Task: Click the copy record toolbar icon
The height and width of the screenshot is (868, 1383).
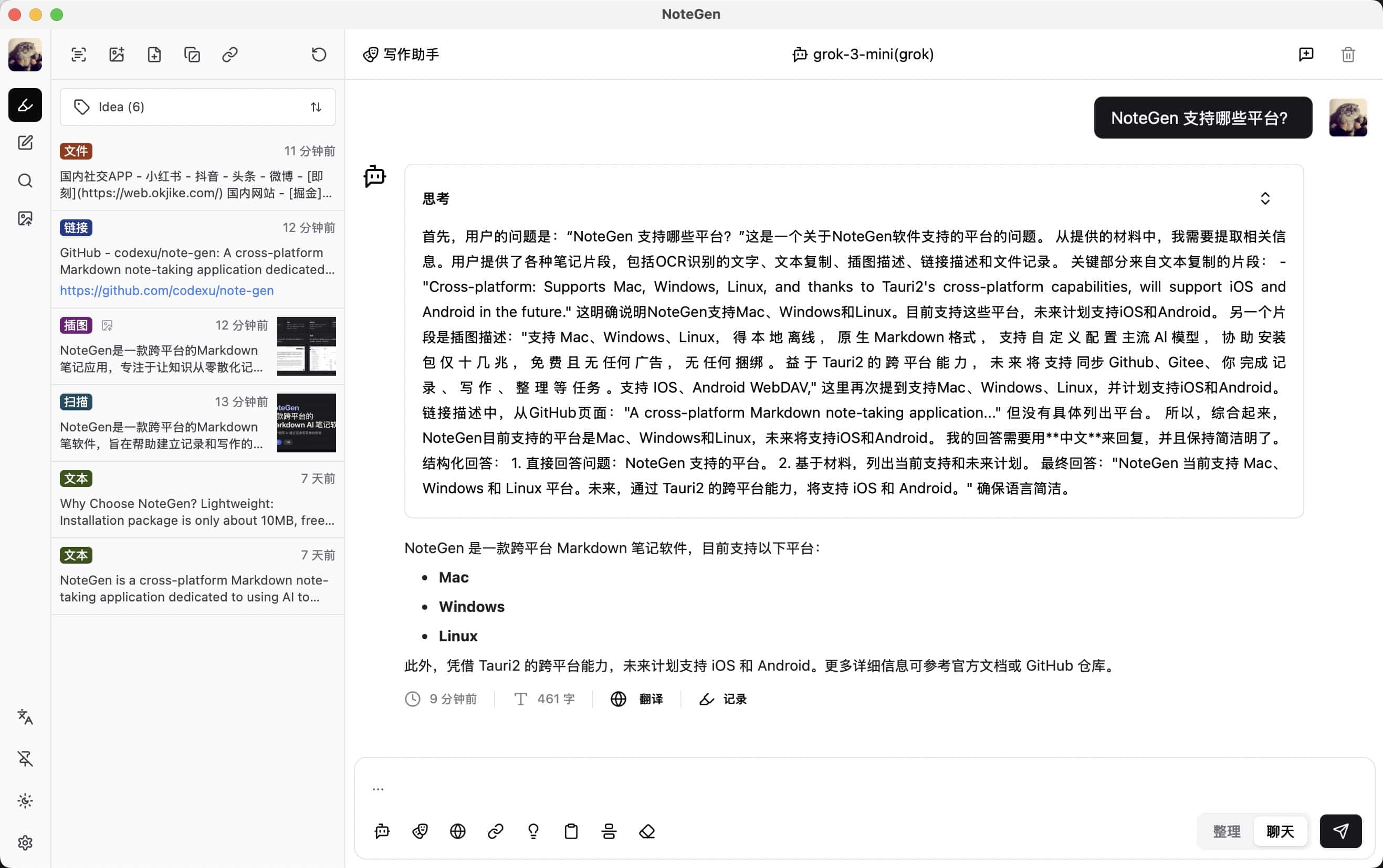Action: click(192, 55)
